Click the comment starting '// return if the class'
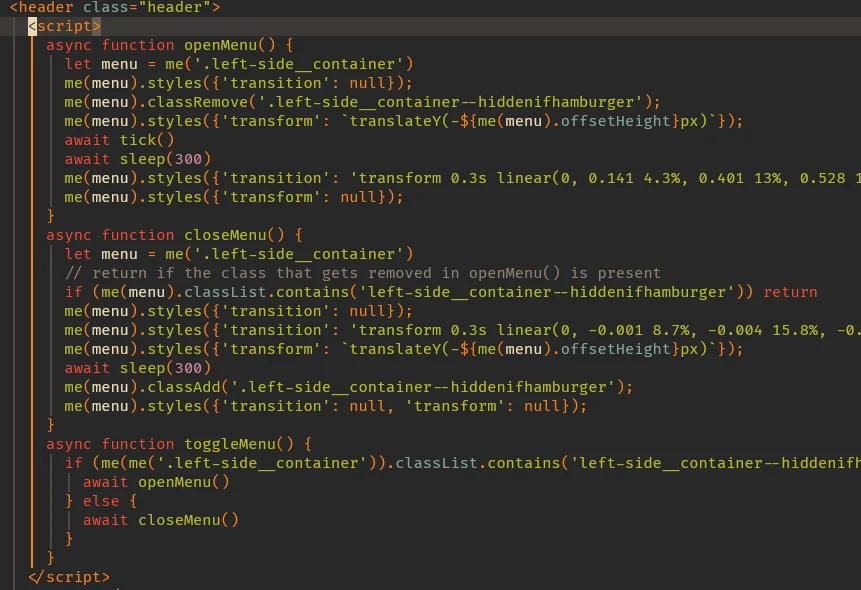This screenshot has height=590, width=861. click(362, 273)
